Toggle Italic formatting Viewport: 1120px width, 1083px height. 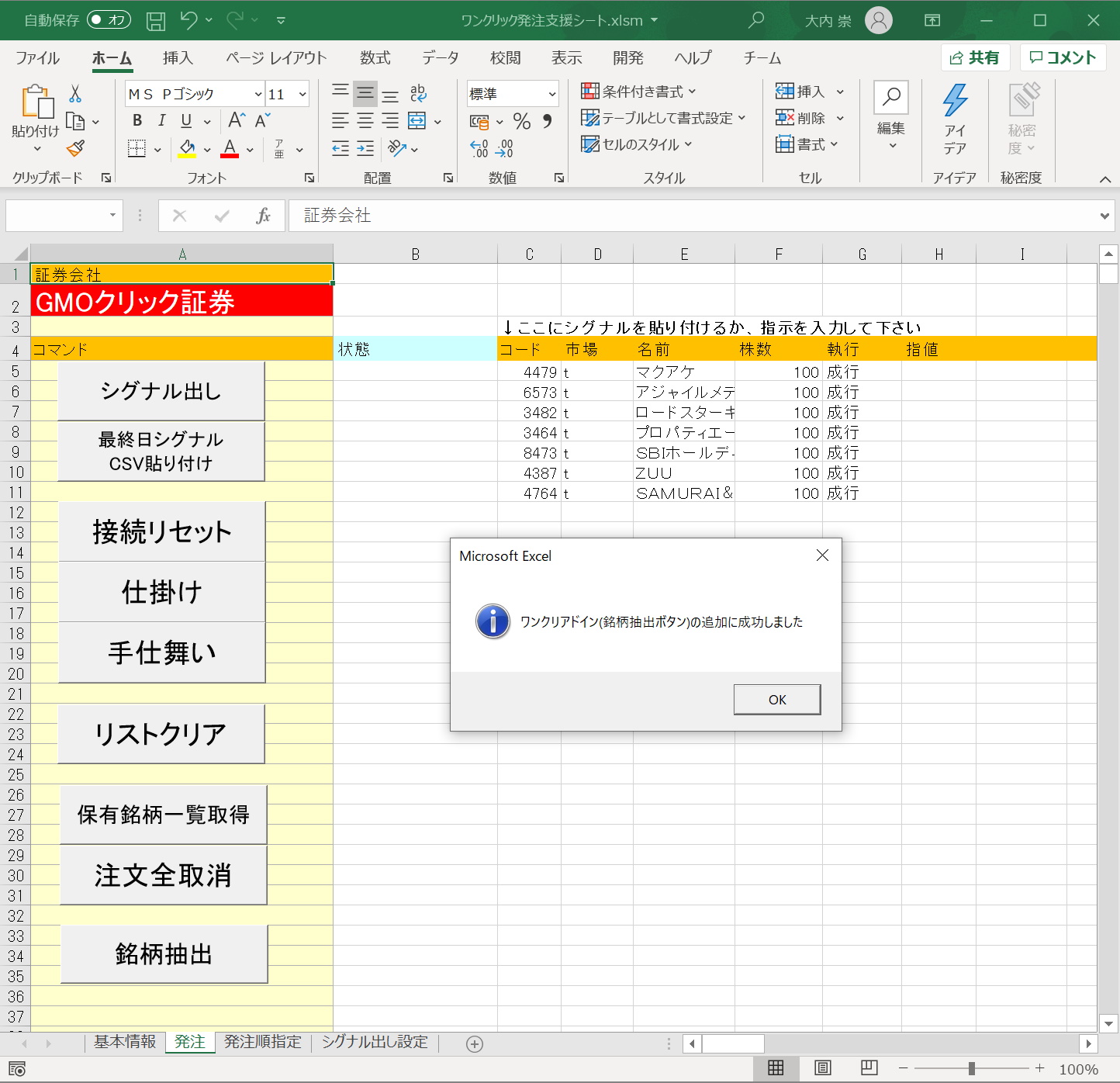click(161, 120)
